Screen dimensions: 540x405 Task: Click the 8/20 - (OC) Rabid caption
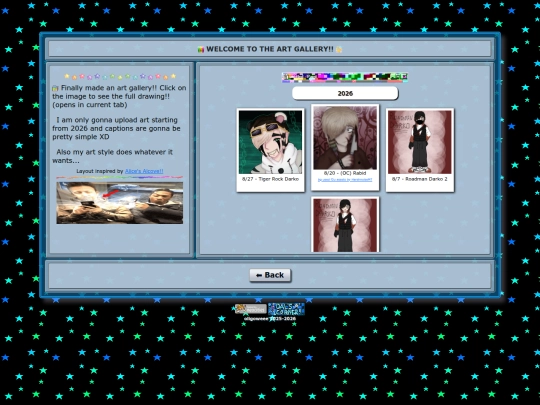[x=345, y=173]
